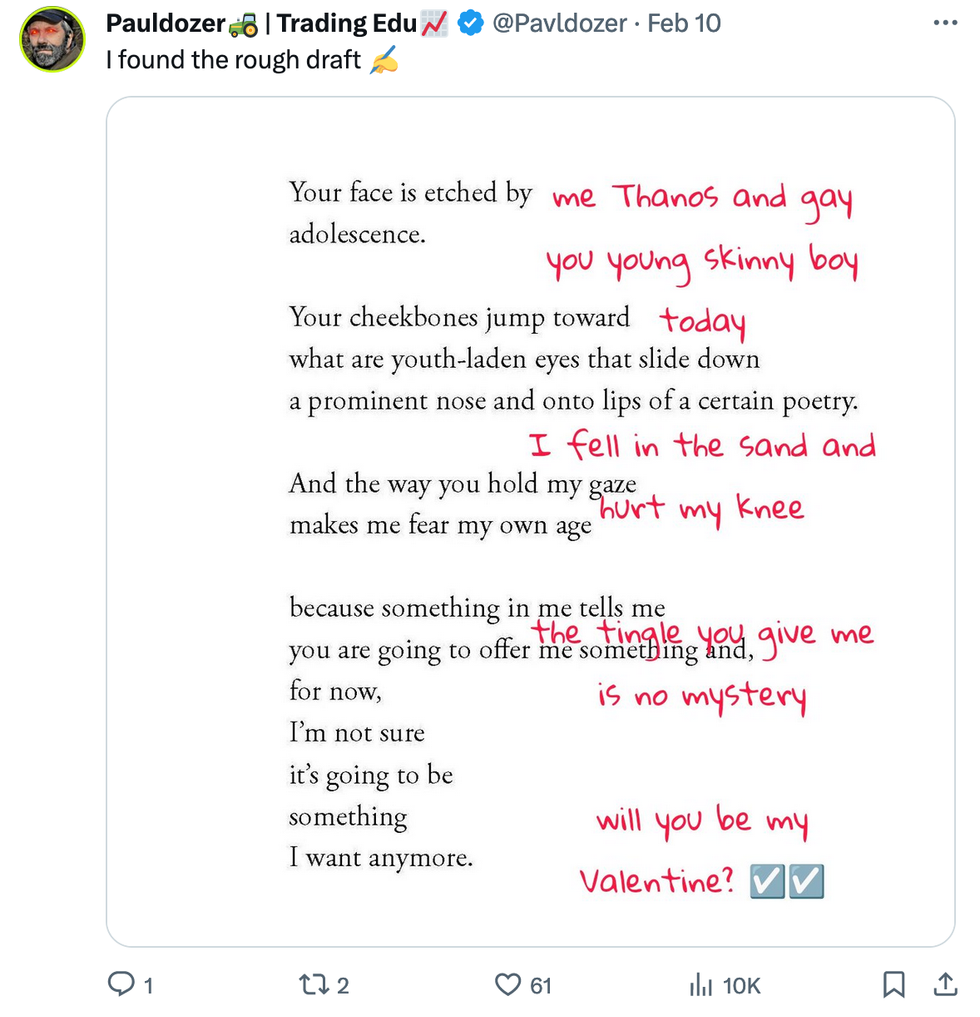Open the annotated poem image
Screen dimensions: 980x1017
[530, 521]
